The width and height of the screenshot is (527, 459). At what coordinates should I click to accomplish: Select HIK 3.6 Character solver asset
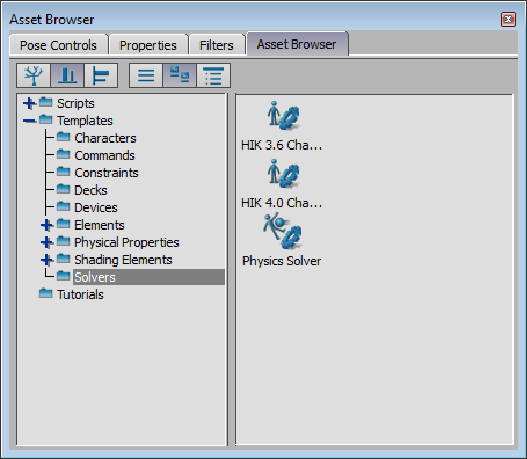[282, 126]
